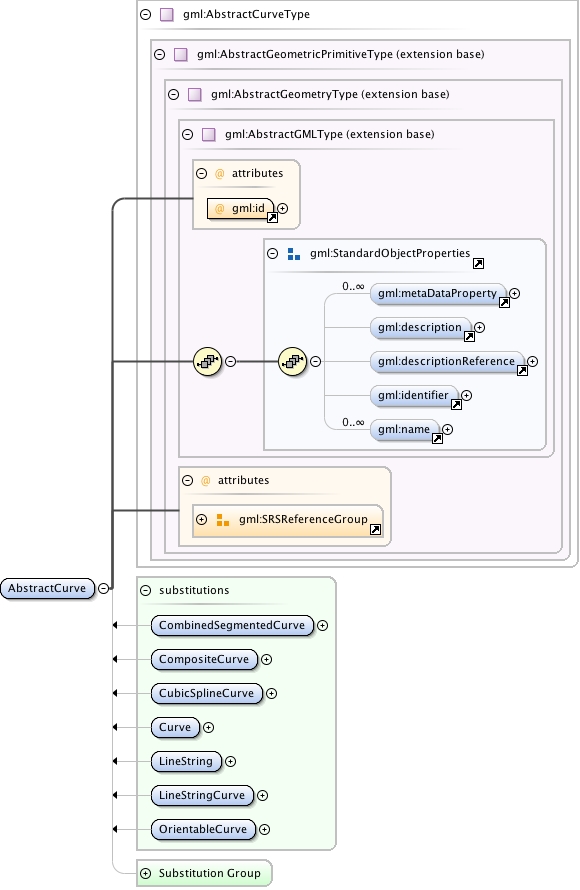Screen dimensions: 580x890
Task: Select the CombinedSegmentedCurve element
Action: coord(232,625)
